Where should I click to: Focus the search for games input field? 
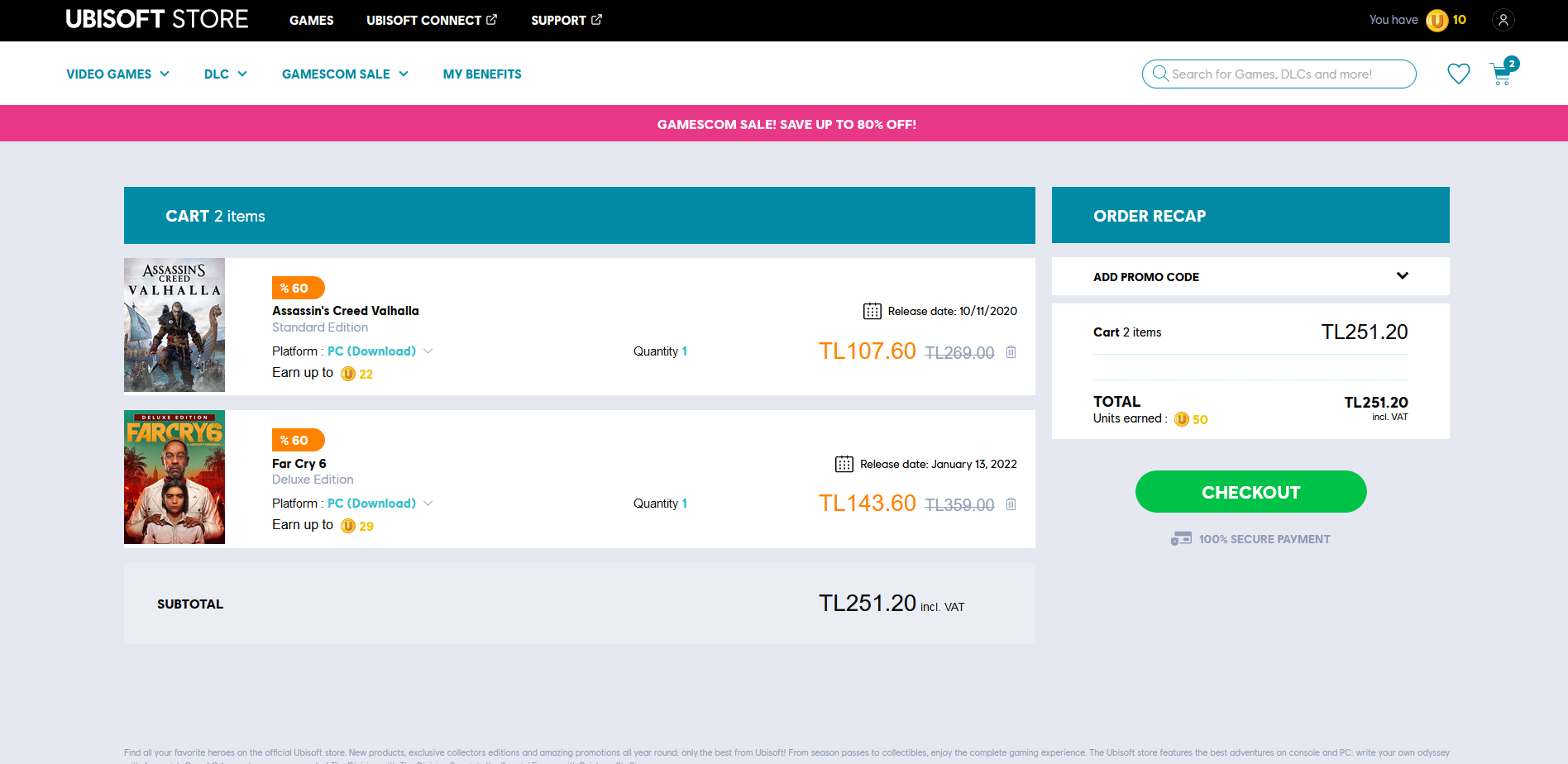tap(1279, 74)
